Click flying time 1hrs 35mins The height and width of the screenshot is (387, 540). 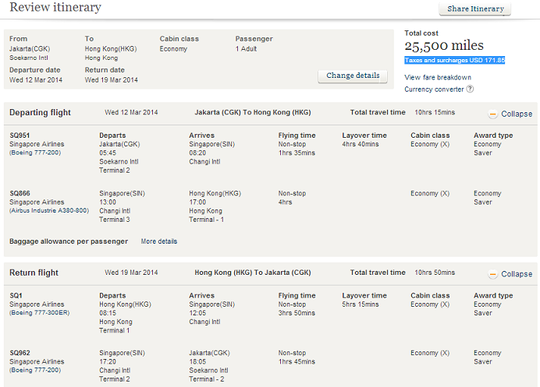[x=297, y=153]
